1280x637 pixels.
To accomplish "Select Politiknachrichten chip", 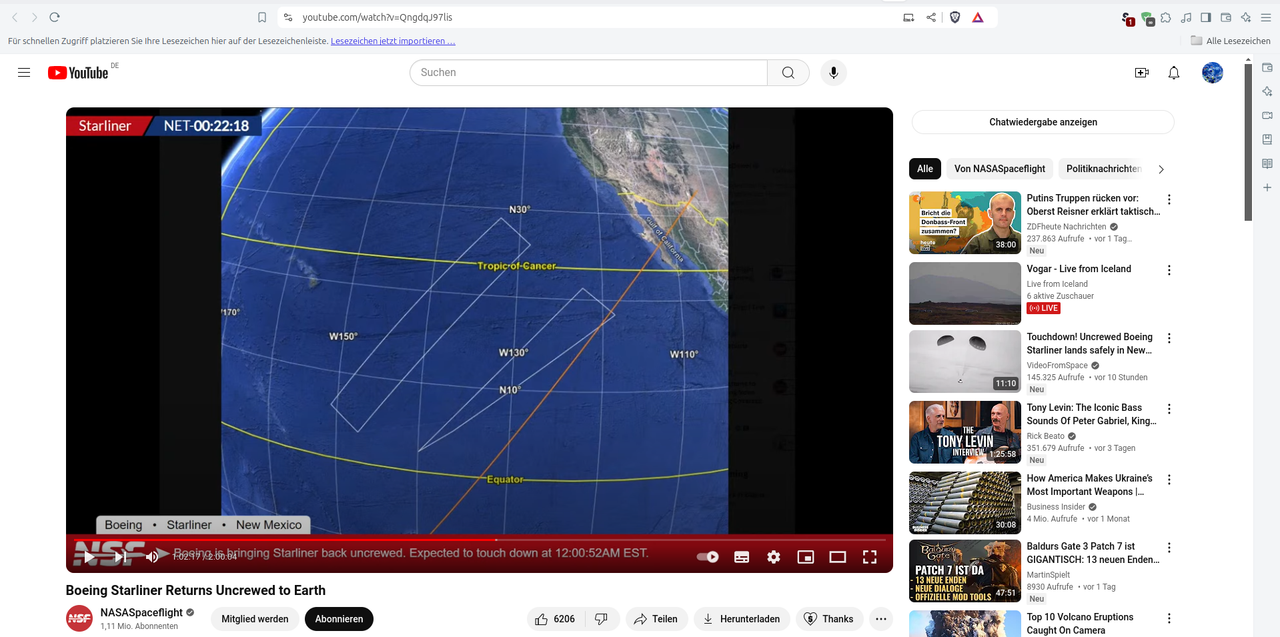I will [x=1100, y=169].
